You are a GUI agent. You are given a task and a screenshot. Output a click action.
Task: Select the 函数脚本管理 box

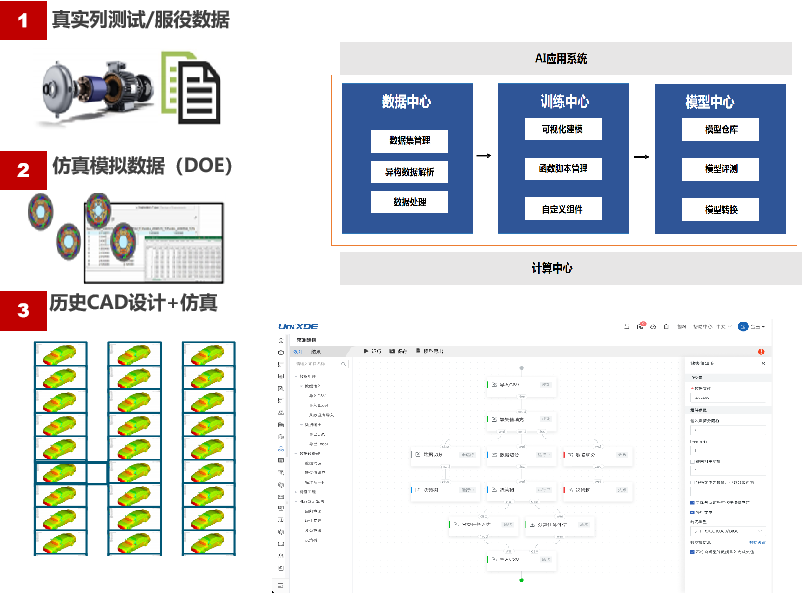click(563, 169)
